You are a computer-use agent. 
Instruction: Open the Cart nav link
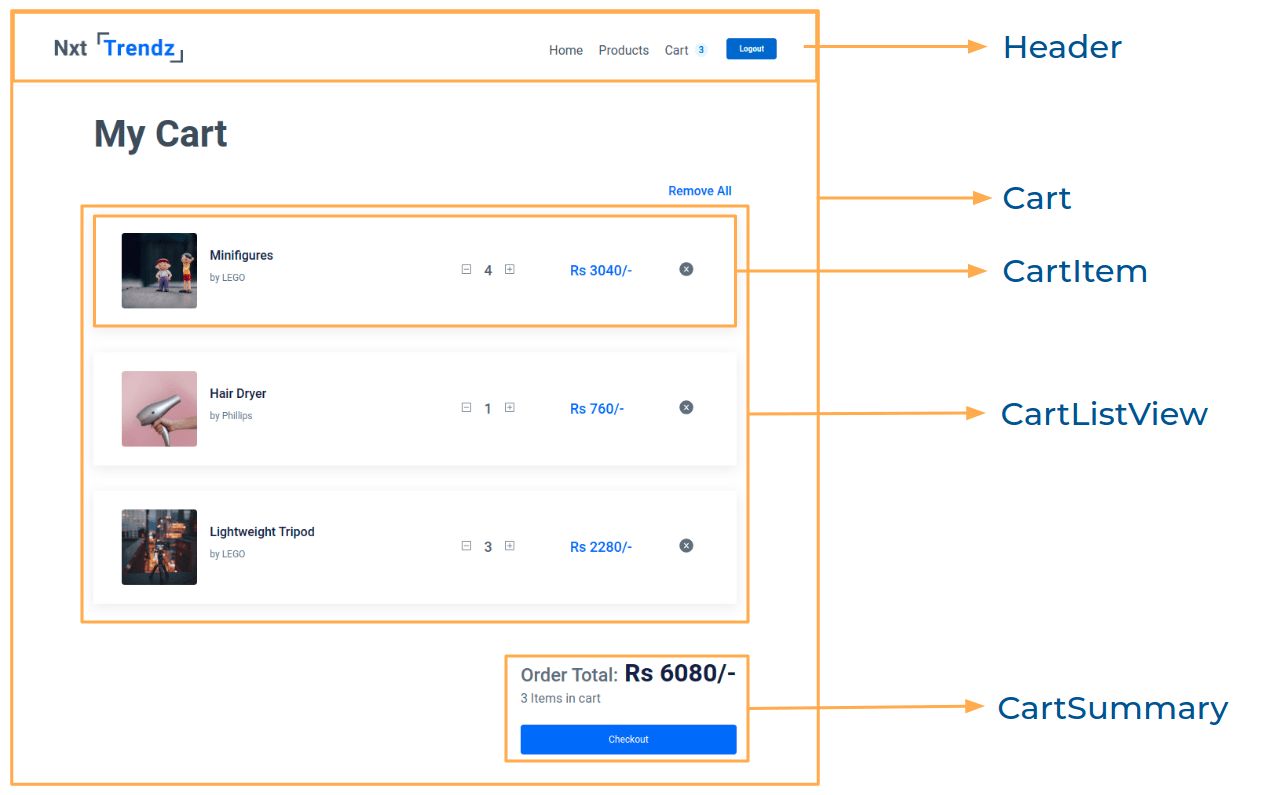(677, 50)
